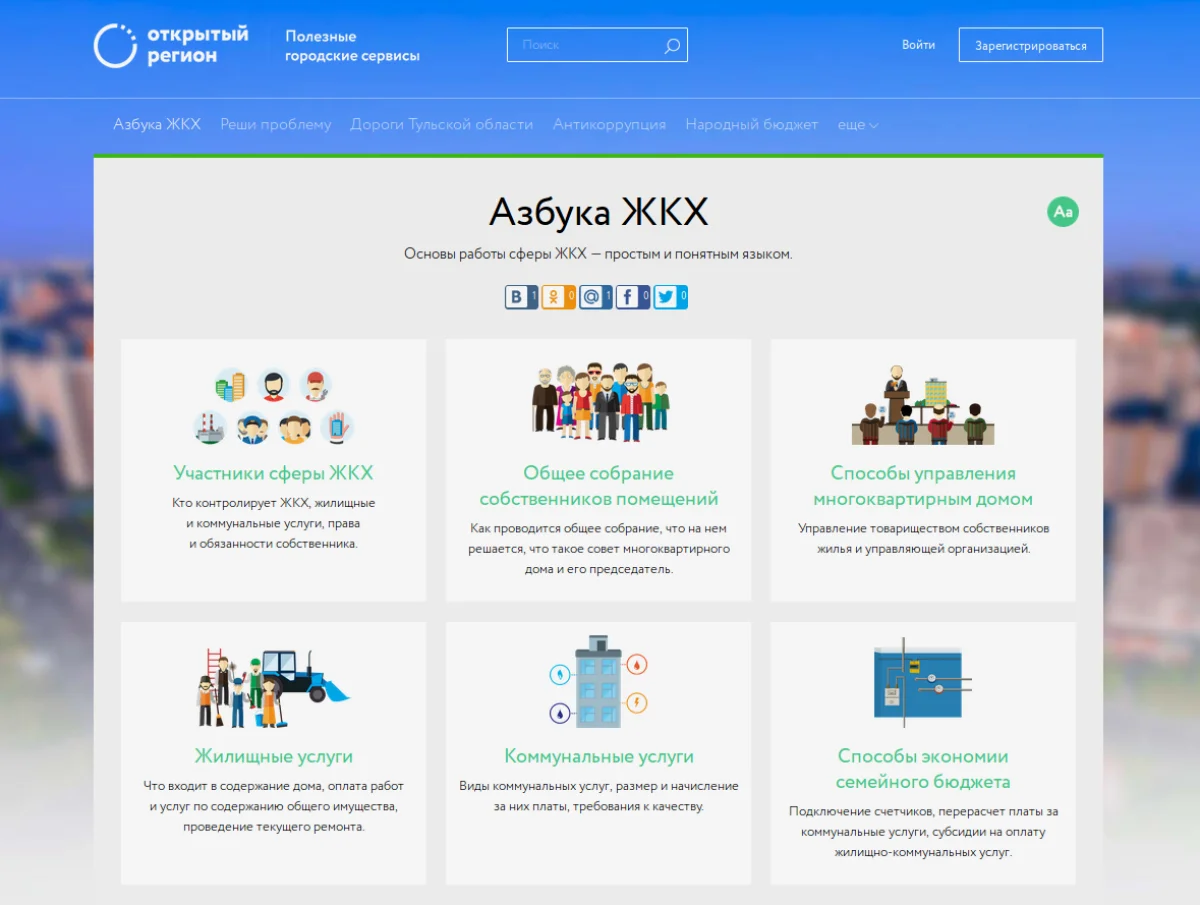Image resolution: width=1200 pixels, height=905 pixels.
Task: Share via Facebook icon
Action: click(629, 297)
